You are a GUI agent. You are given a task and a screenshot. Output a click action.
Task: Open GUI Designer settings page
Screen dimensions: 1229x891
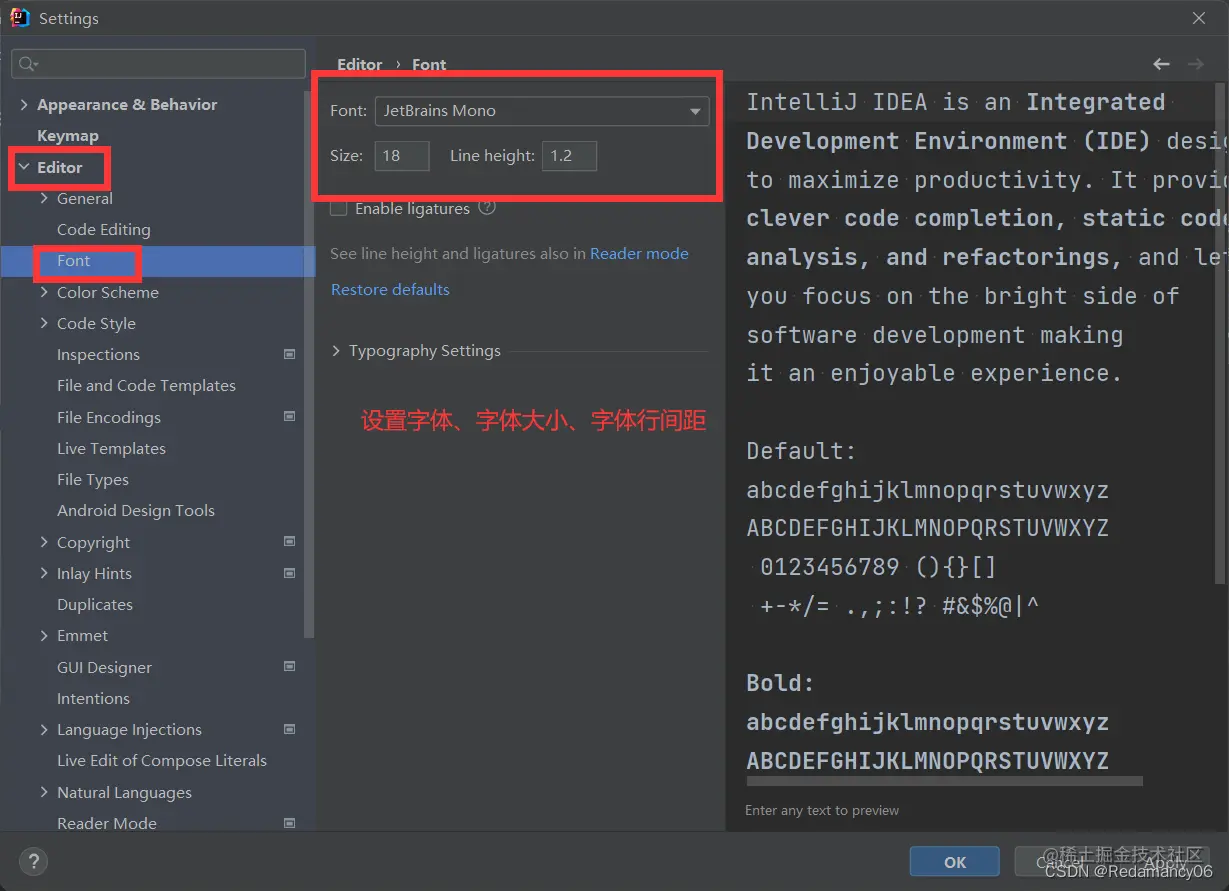pyautogui.click(x=104, y=667)
